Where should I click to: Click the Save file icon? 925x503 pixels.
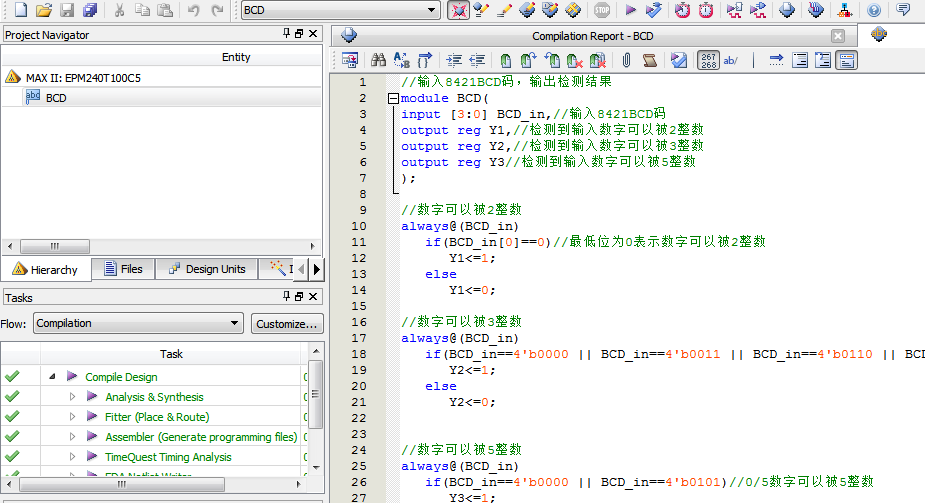67,11
